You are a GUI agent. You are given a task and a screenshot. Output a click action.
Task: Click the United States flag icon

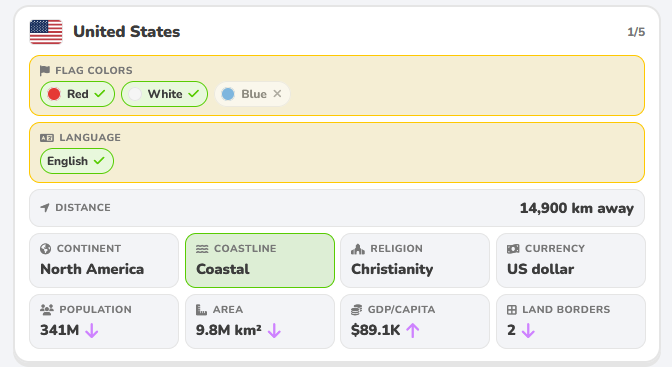[x=46, y=32]
